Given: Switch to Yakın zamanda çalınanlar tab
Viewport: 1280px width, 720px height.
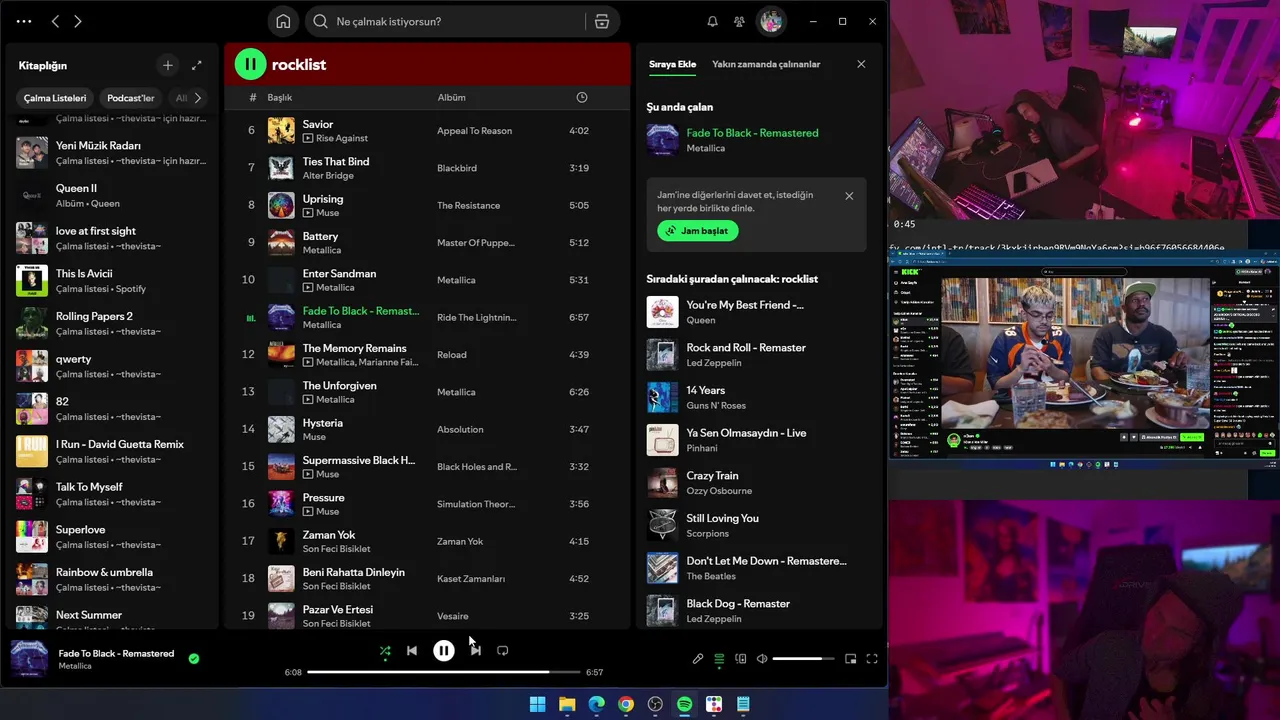Looking at the screenshot, I should 766,64.
